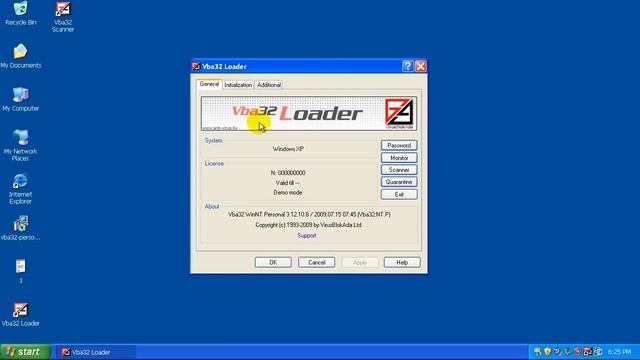Select the My Documents desktop icon
Screen dimensions: 640x360
20,56
